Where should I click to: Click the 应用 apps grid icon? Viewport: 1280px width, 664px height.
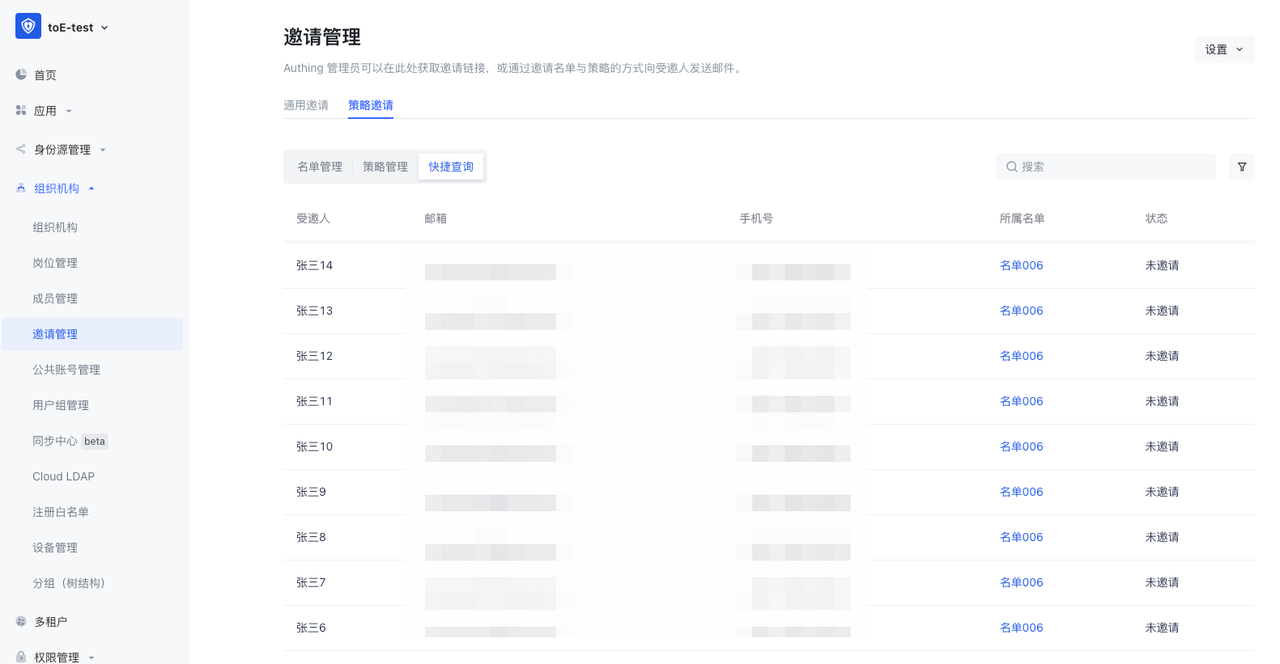click(x=21, y=111)
